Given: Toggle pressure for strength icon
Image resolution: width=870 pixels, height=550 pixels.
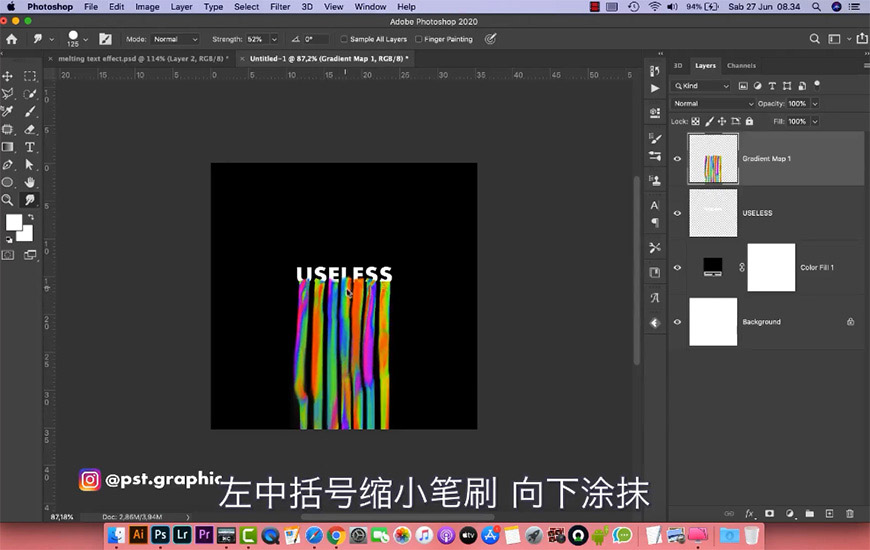Looking at the screenshot, I should pos(490,39).
